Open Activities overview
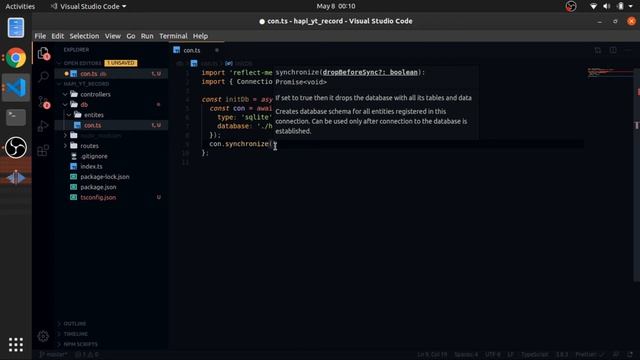 click(20, 6)
